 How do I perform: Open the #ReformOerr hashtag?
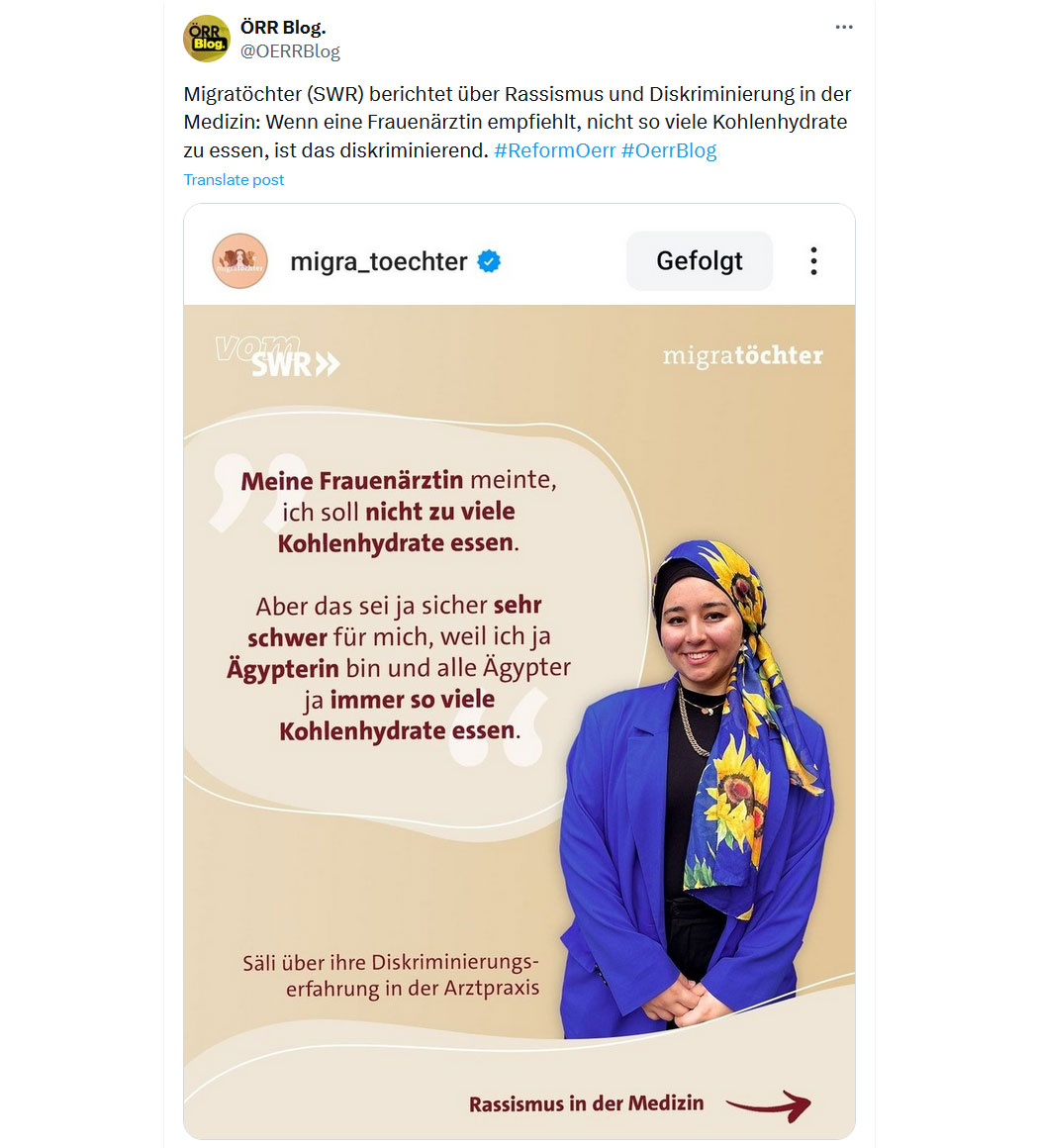(554, 150)
